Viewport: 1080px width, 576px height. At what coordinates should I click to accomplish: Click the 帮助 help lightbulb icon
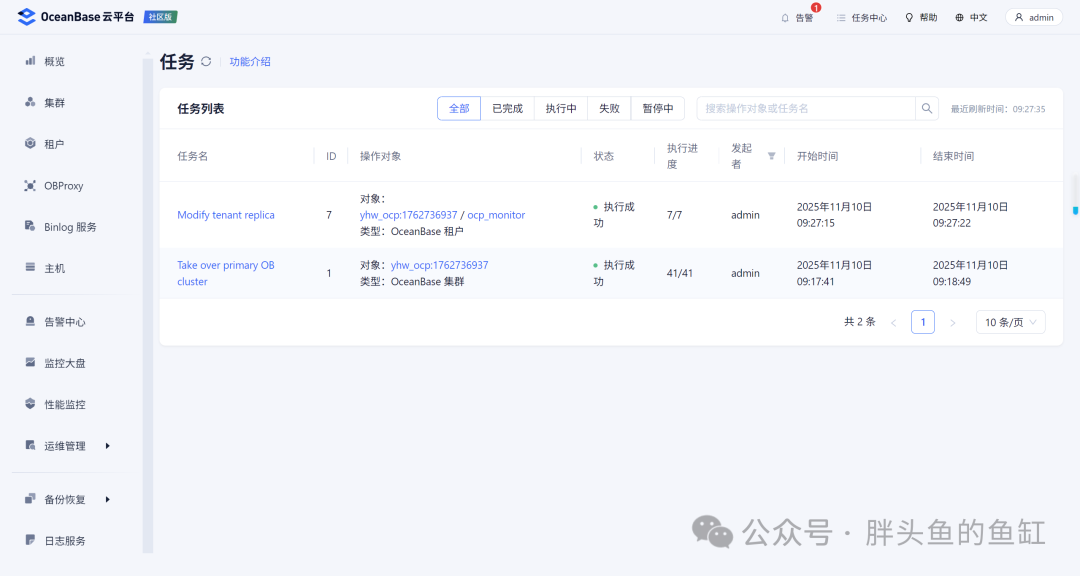[x=909, y=18]
